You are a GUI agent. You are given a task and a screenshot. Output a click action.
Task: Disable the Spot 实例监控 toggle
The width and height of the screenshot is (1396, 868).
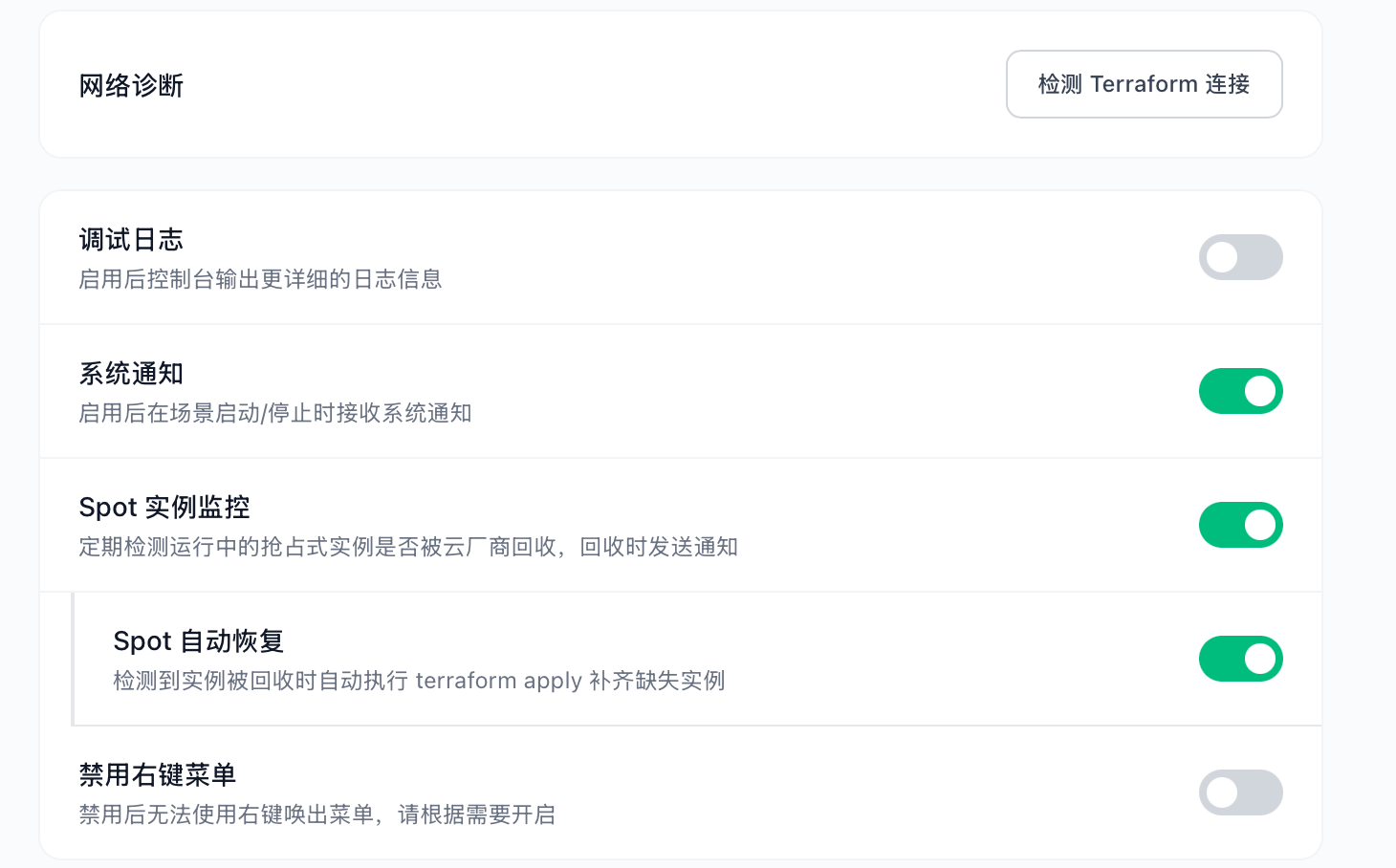[1240, 525]
